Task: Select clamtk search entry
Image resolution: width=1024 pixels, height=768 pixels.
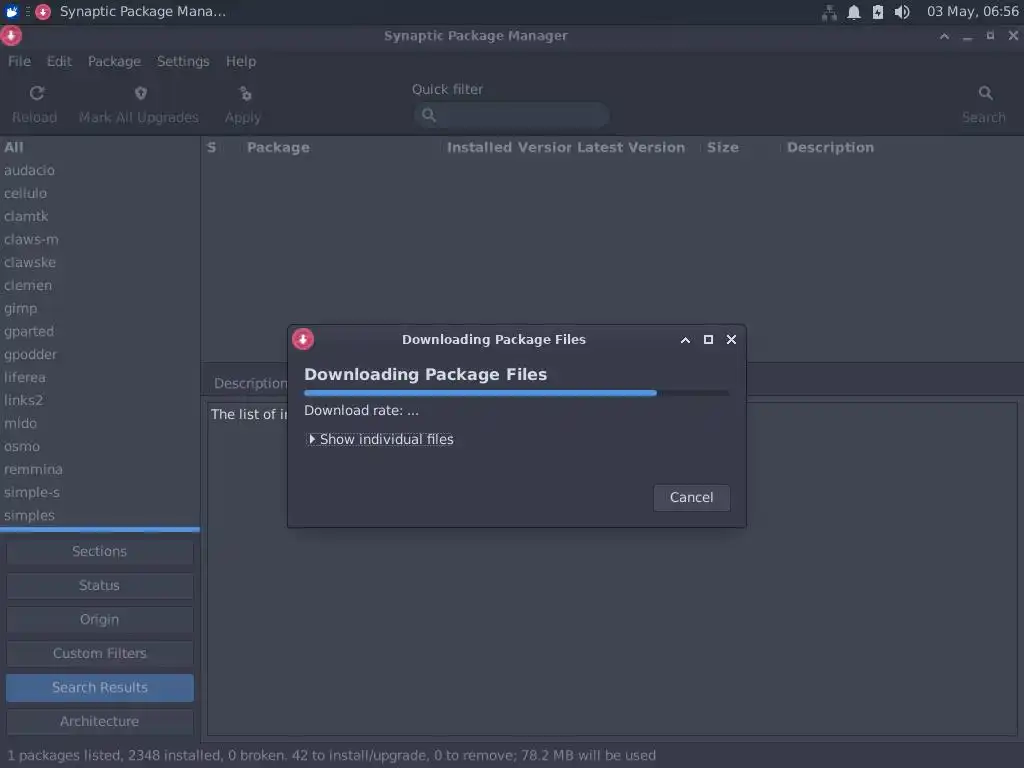Action: 26,216
